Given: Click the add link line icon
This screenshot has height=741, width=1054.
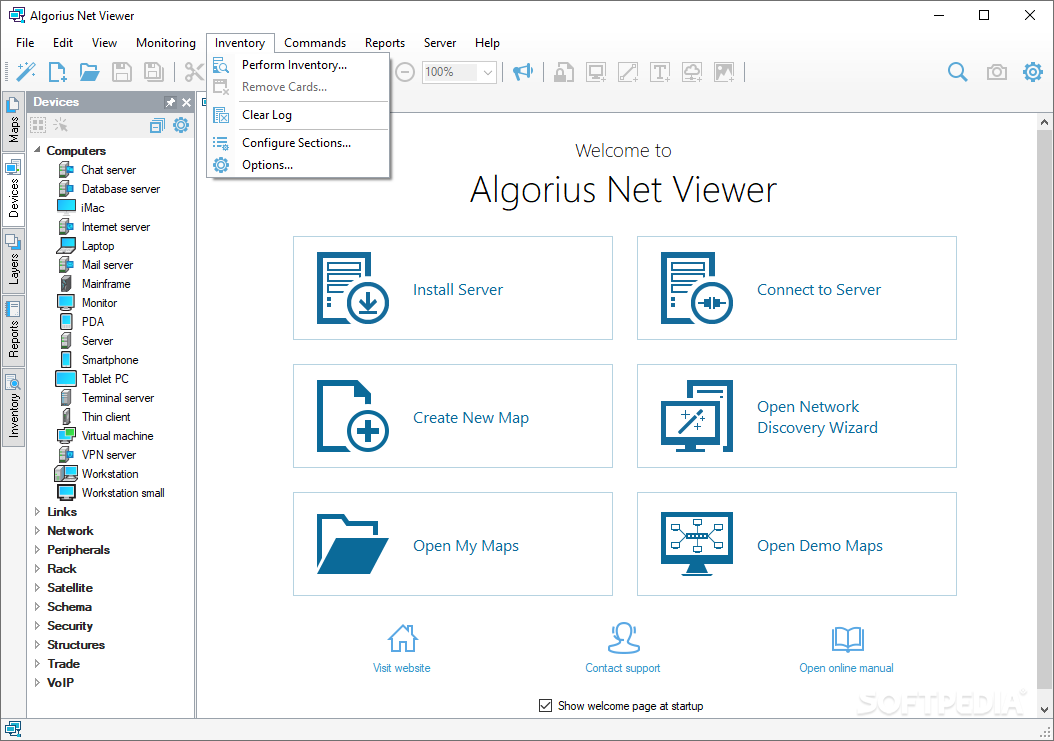Looking at the screenshot, I should pos(628,72).
